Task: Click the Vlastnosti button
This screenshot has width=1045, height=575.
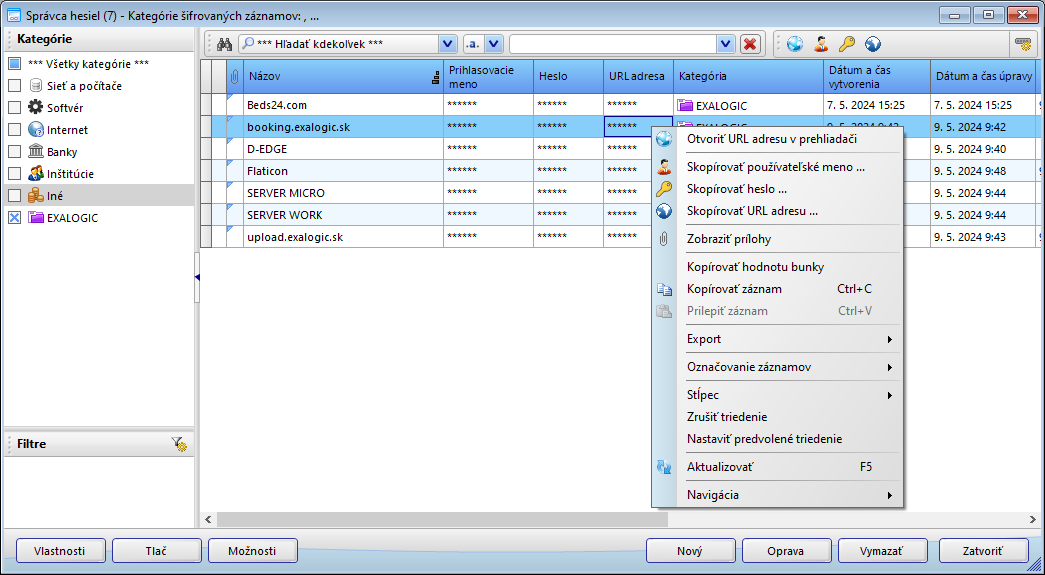Action: 60,551
